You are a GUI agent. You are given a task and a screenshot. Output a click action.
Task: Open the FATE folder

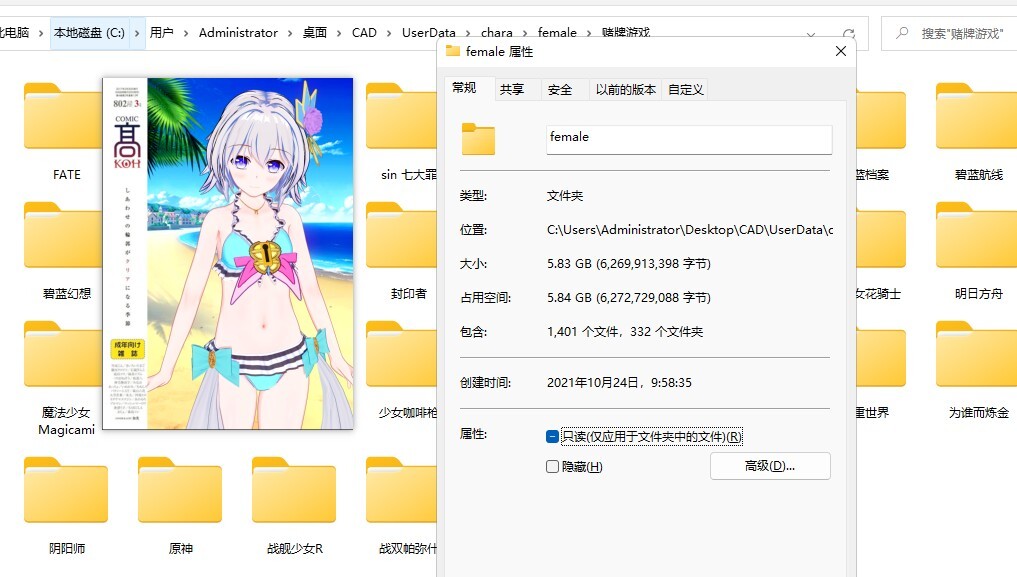[66, 133]
